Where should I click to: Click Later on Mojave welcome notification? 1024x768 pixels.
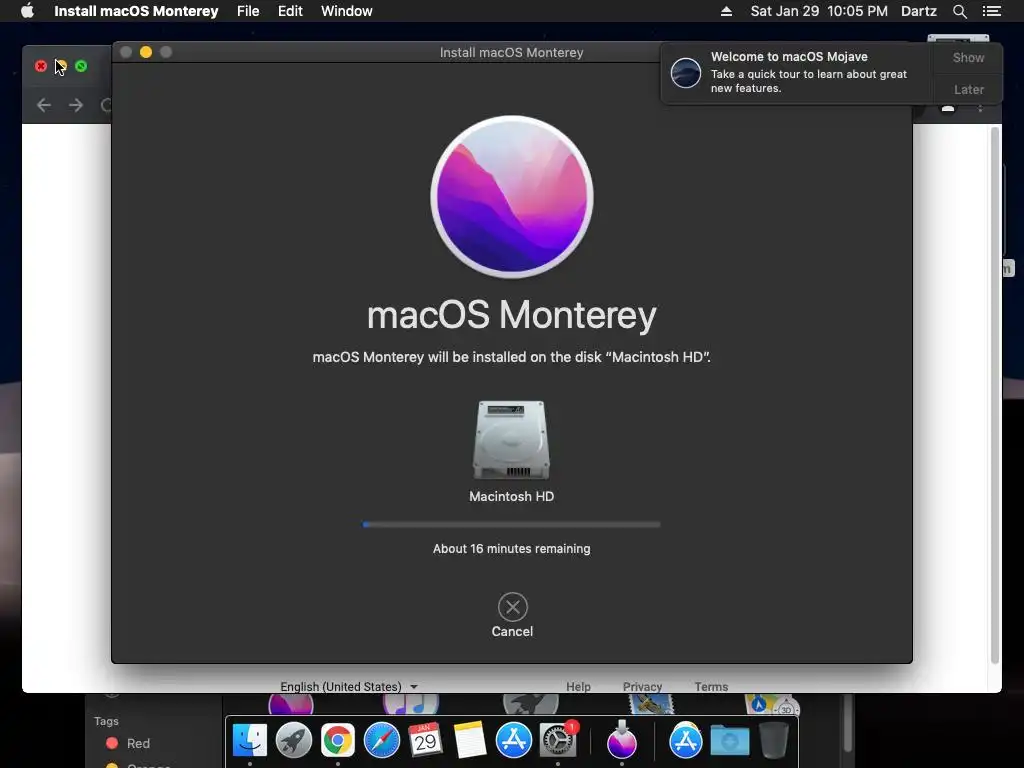[x=968, y=89]
